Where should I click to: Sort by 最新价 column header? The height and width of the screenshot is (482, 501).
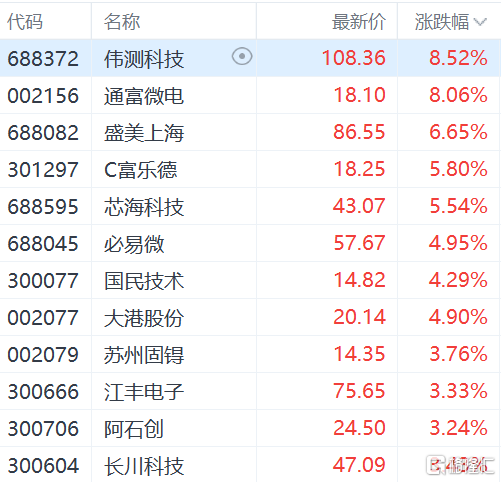pyautogui.click(x=359, y=22)
